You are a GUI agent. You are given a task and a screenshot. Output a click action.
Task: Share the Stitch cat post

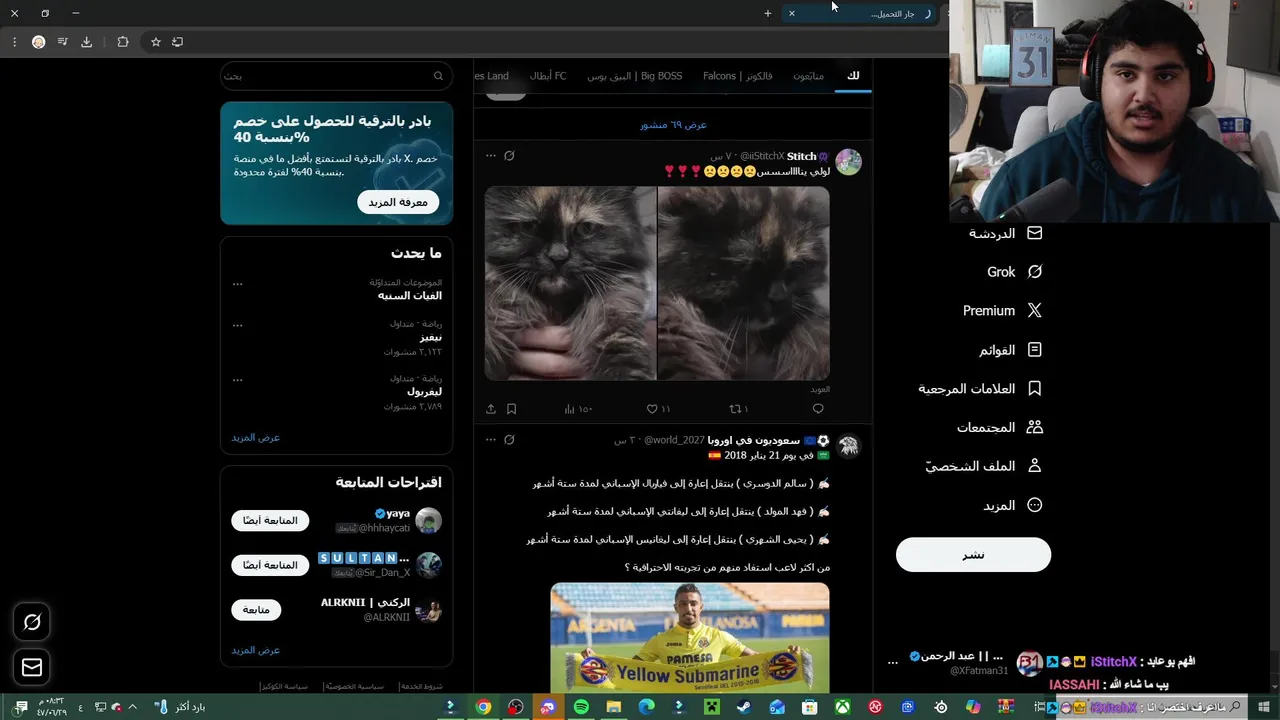pos(491,409)
